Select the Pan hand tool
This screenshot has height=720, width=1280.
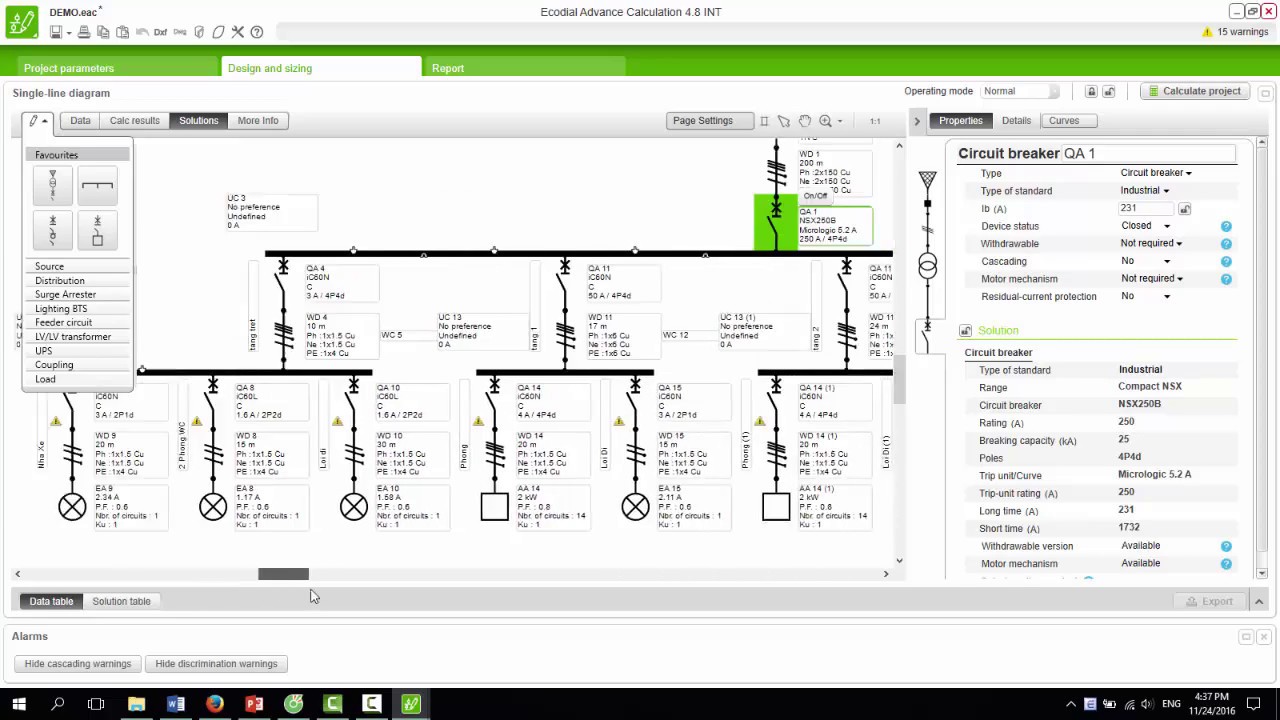point(804,121)
